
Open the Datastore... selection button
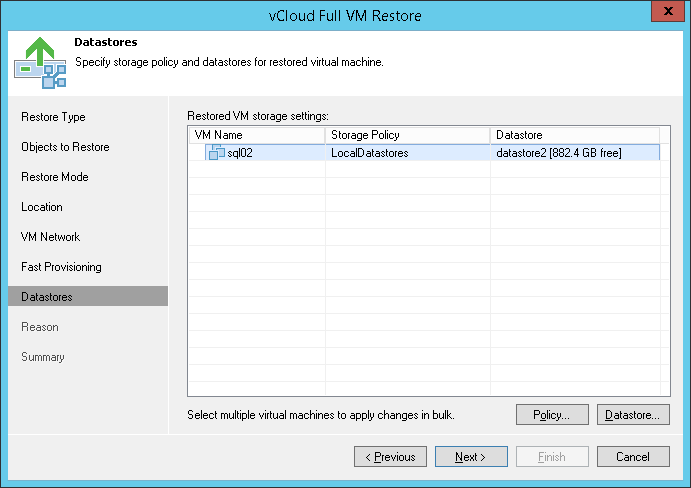[x=633, y=415]
